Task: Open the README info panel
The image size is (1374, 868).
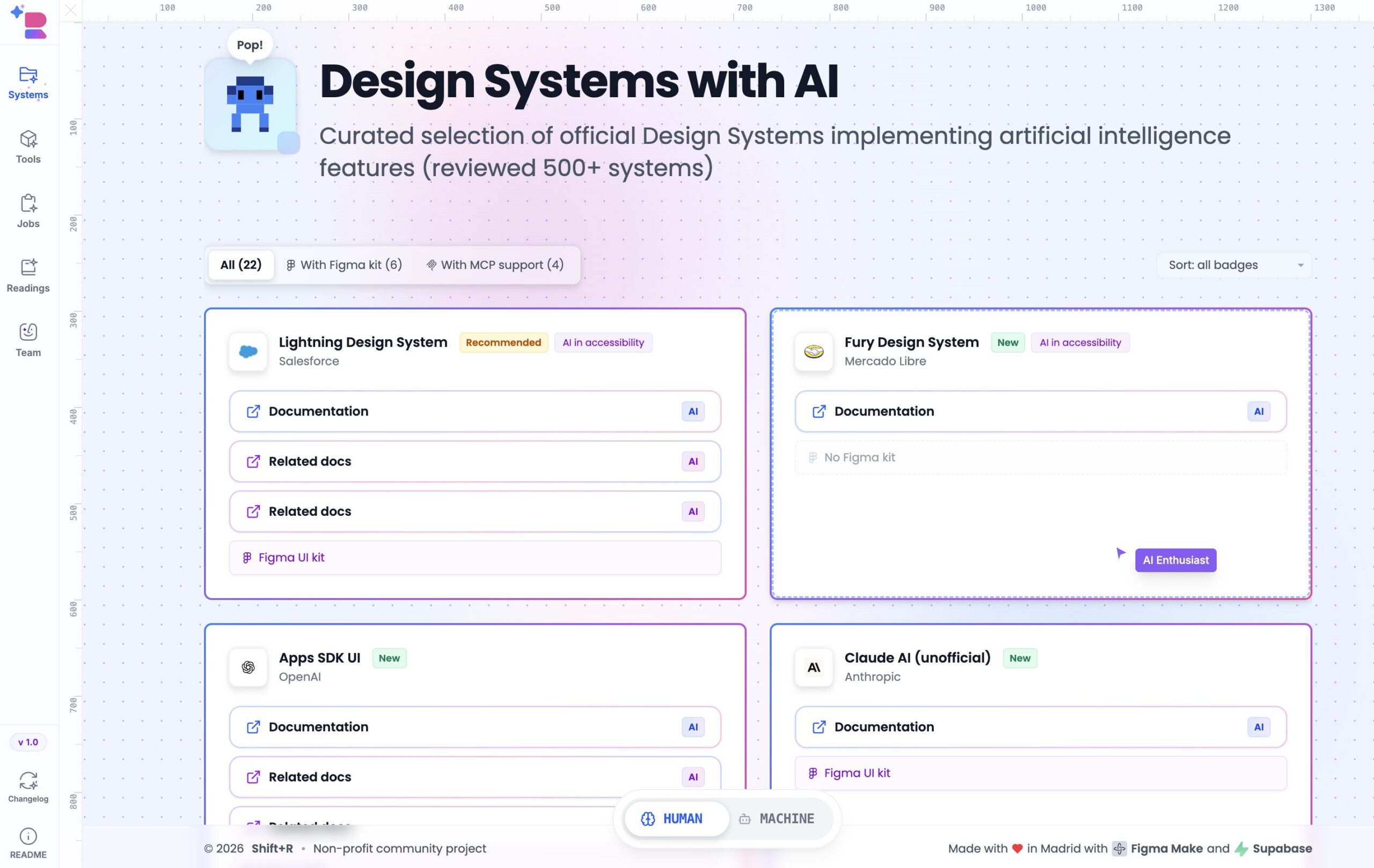Action: coord(28,842)
